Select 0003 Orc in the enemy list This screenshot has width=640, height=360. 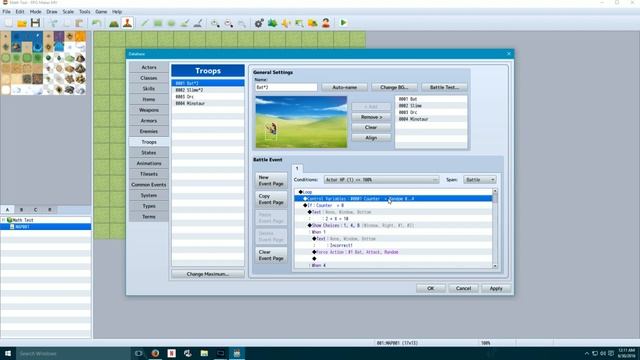point(431,112)
